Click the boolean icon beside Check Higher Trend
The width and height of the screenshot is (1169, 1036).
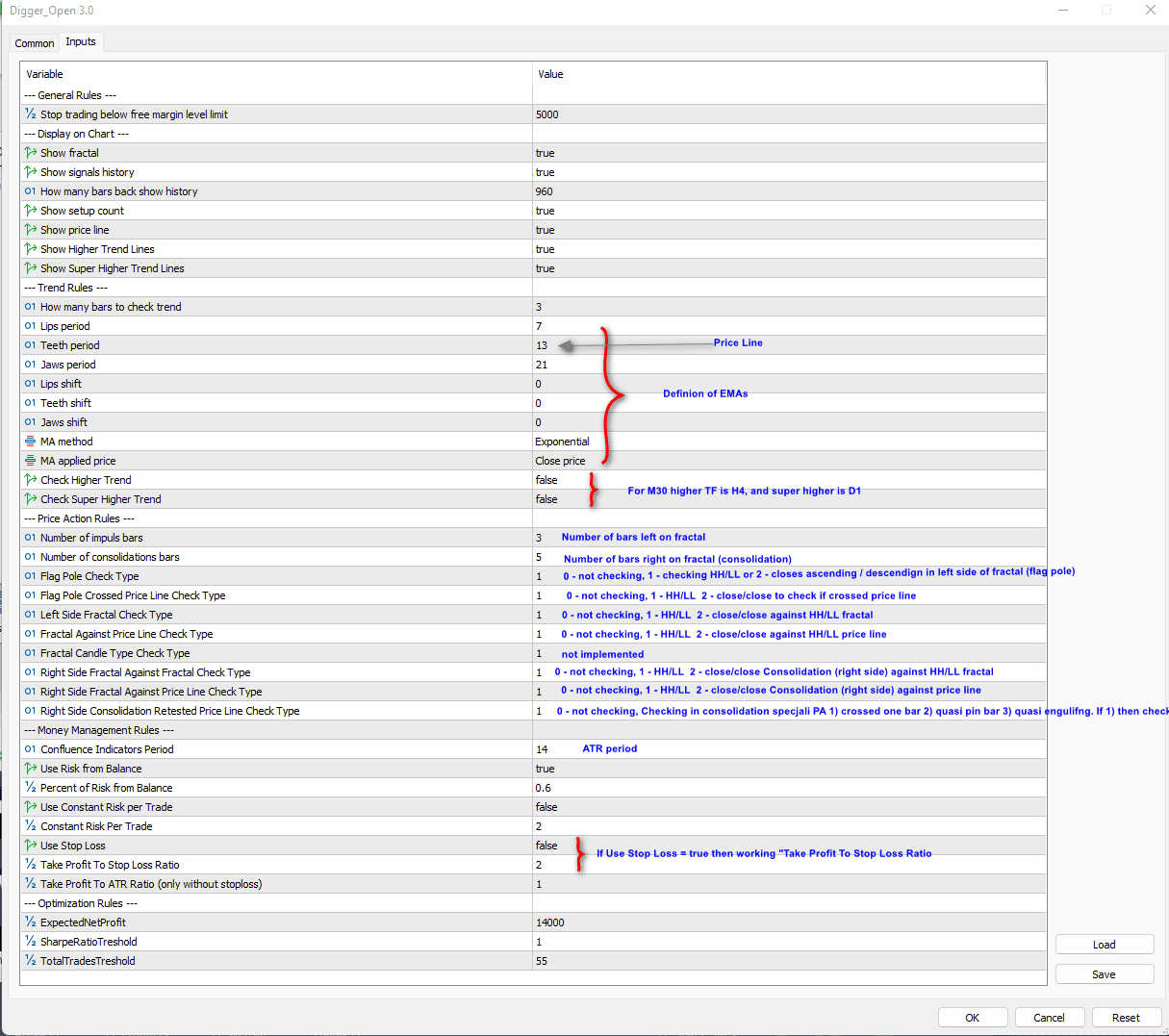(x=31, y=480)
